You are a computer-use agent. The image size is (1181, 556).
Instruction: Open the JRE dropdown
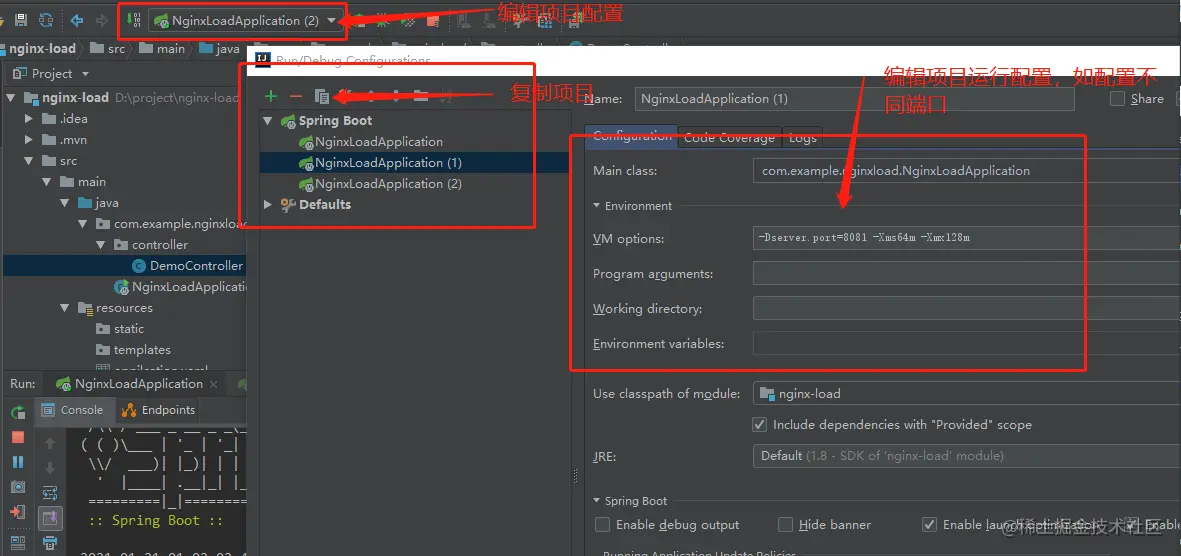tap(966, 456)
